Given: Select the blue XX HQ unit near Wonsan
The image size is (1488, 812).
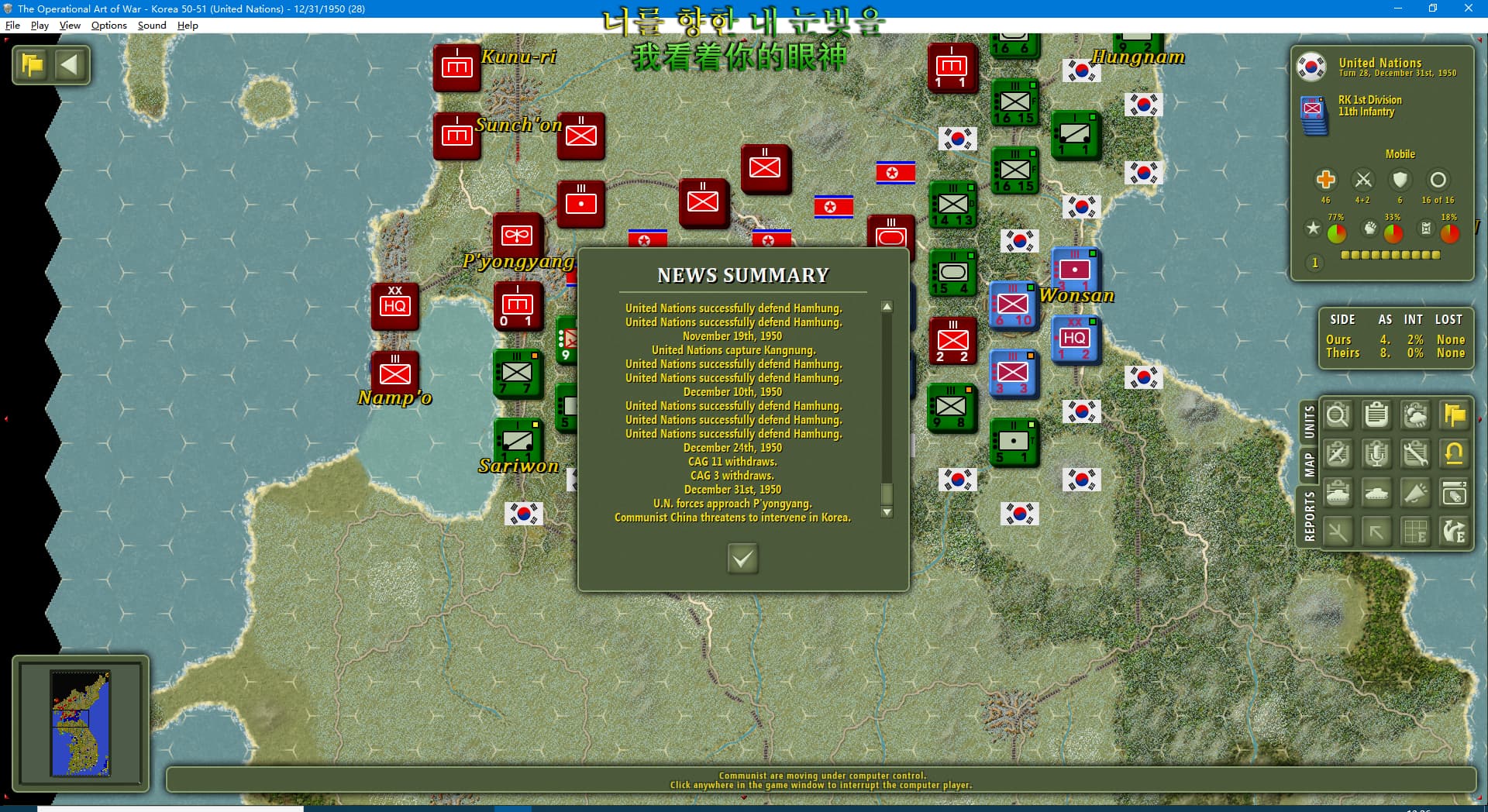Looking at the screenshot, I should pos(1075,339).
